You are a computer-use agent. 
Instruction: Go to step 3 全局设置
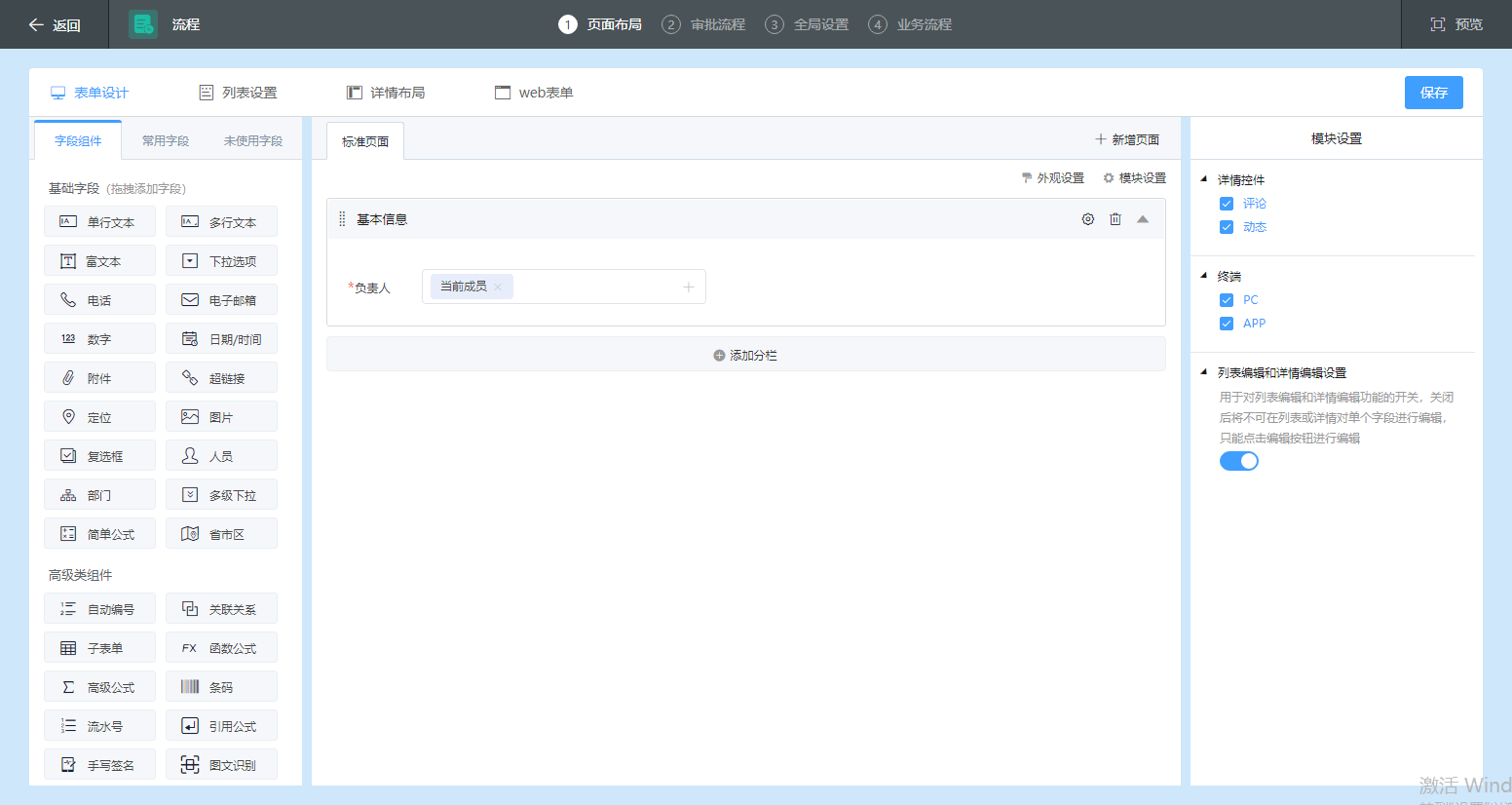(807, 24)
